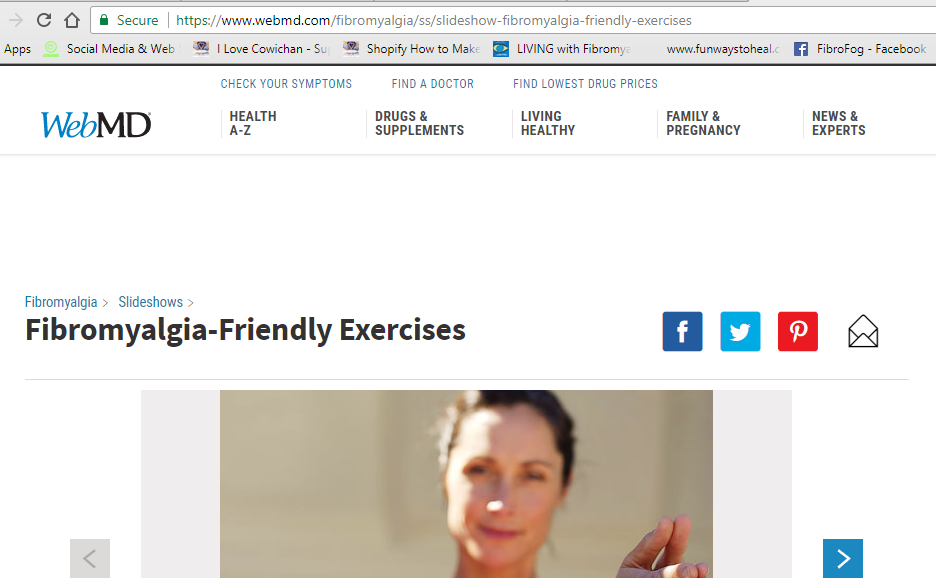Screen dimensions: 936x579
Task: Share slideshow on Facebook icon
Action: point(682,331)
